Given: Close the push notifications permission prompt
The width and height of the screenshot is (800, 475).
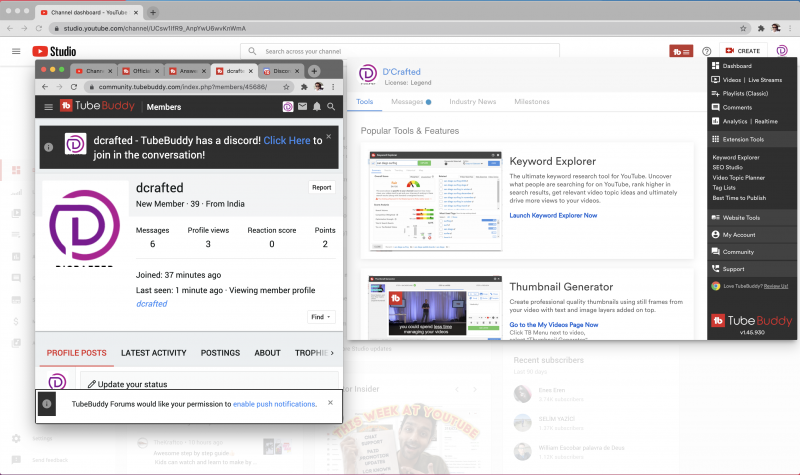Looking at the screenshot, I should click(x=330, y=403).
